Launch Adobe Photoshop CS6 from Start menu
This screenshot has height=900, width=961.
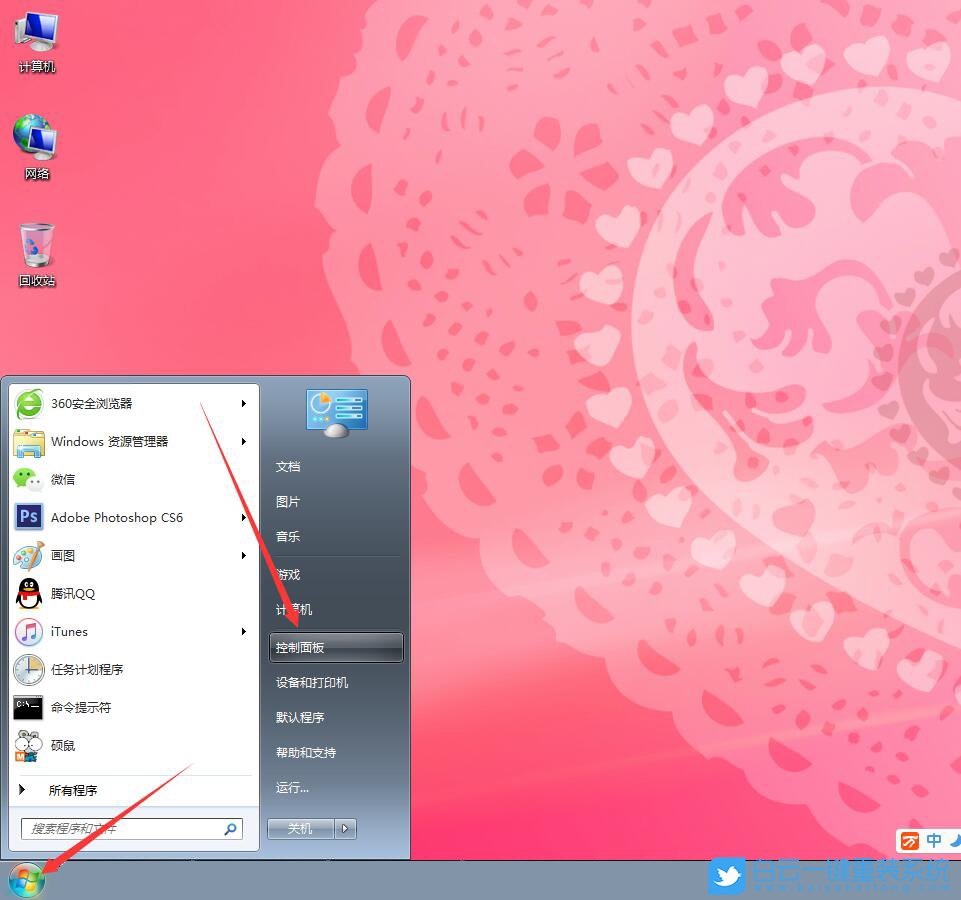(117, 517)
